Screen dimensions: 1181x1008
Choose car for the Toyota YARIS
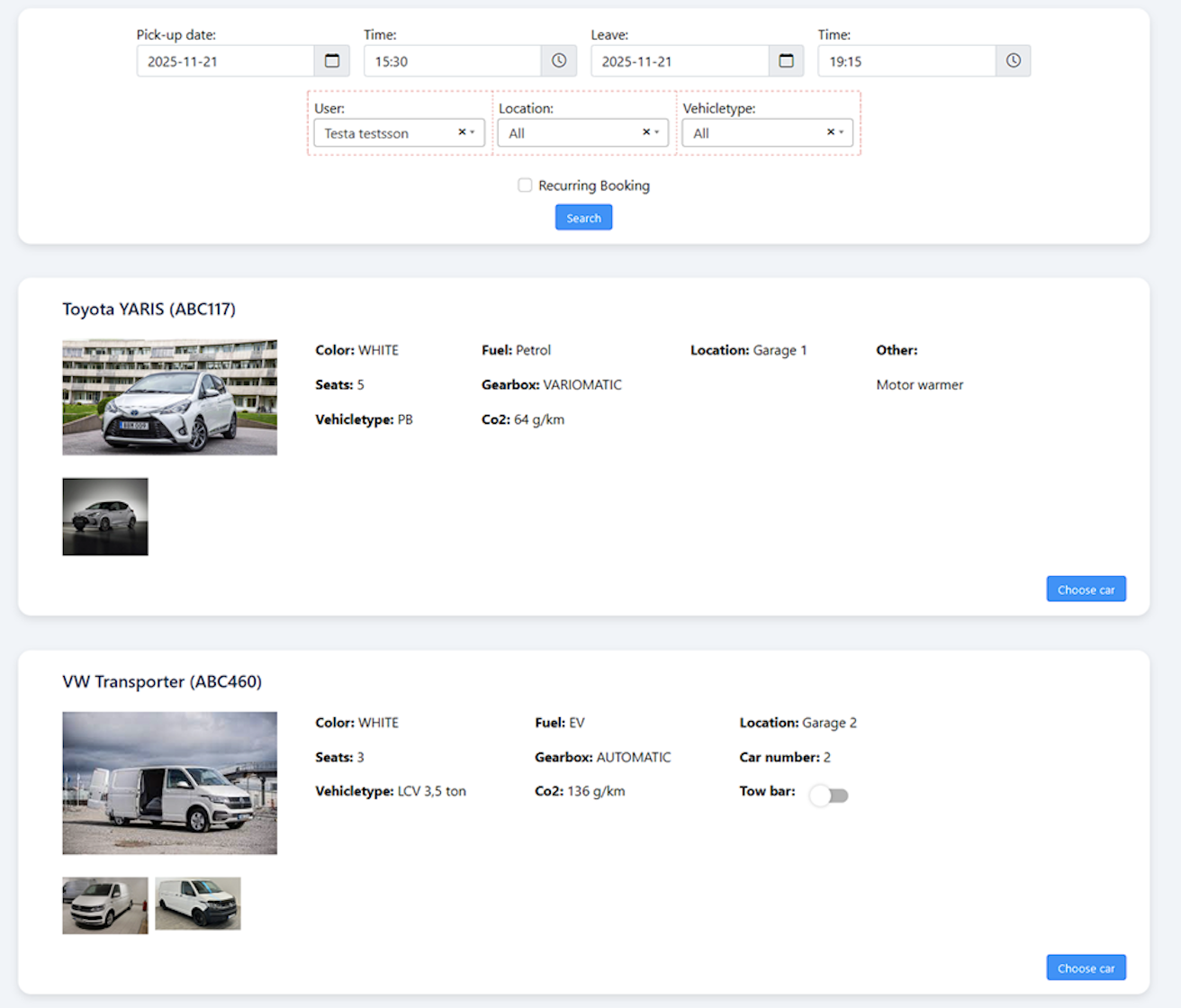1086,589
